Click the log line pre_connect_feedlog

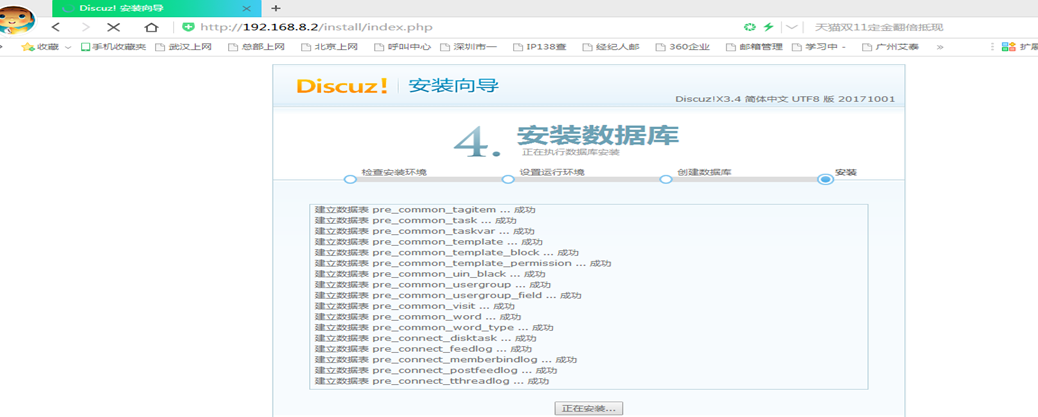pos(423,349)
